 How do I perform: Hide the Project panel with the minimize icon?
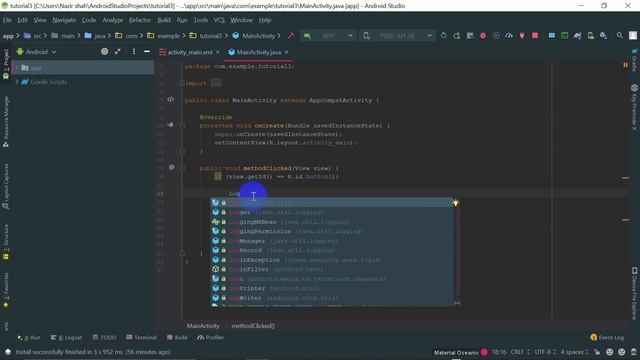tap(147, 51)
